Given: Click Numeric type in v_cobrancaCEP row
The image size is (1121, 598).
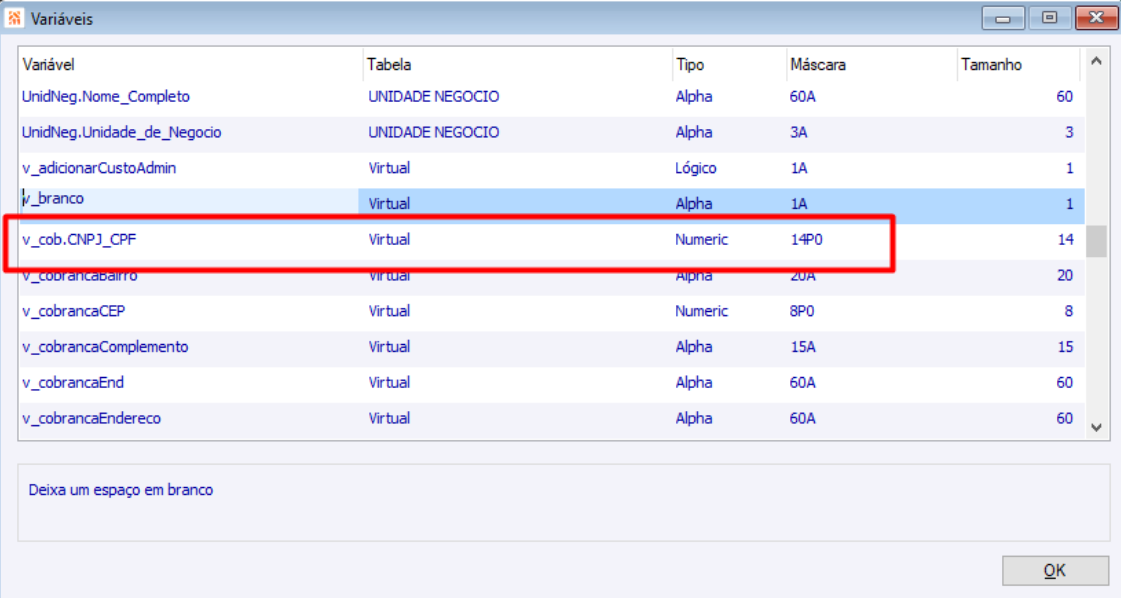Looking at the screenshot, I should coord(701,311).
